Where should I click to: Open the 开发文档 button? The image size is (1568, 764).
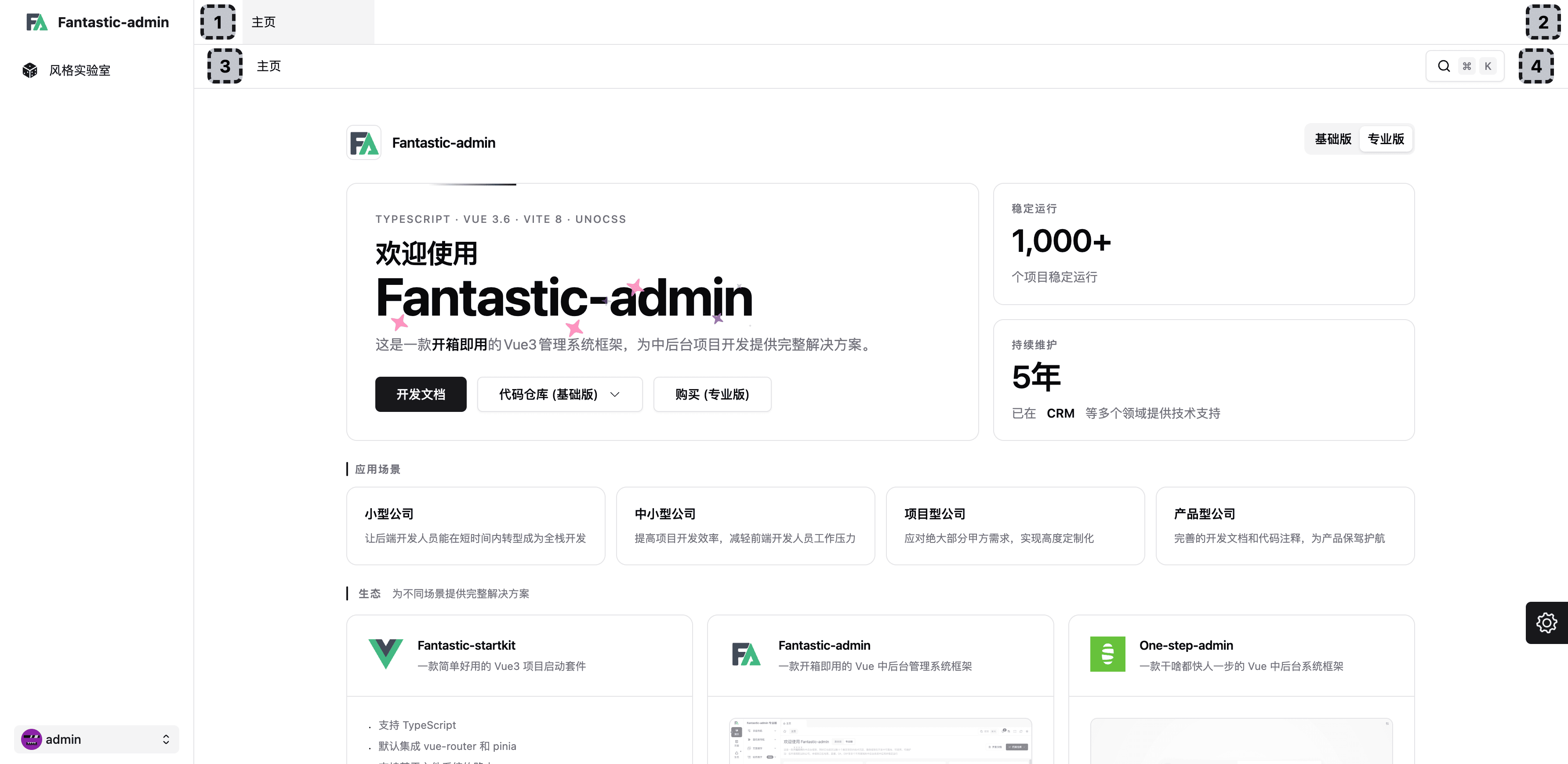tap(421, 394)
